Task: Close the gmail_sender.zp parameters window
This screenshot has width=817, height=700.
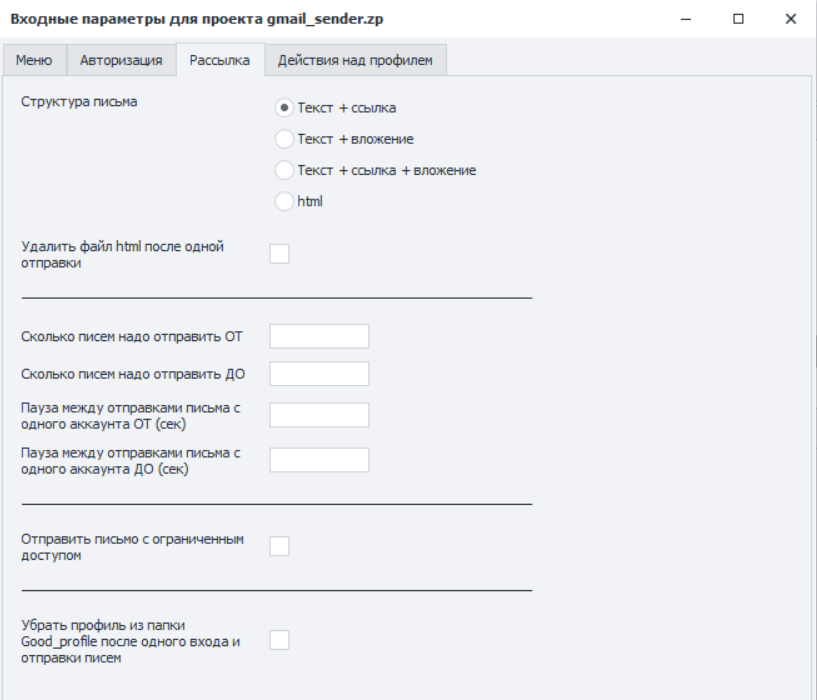Action: click(790, 19)
